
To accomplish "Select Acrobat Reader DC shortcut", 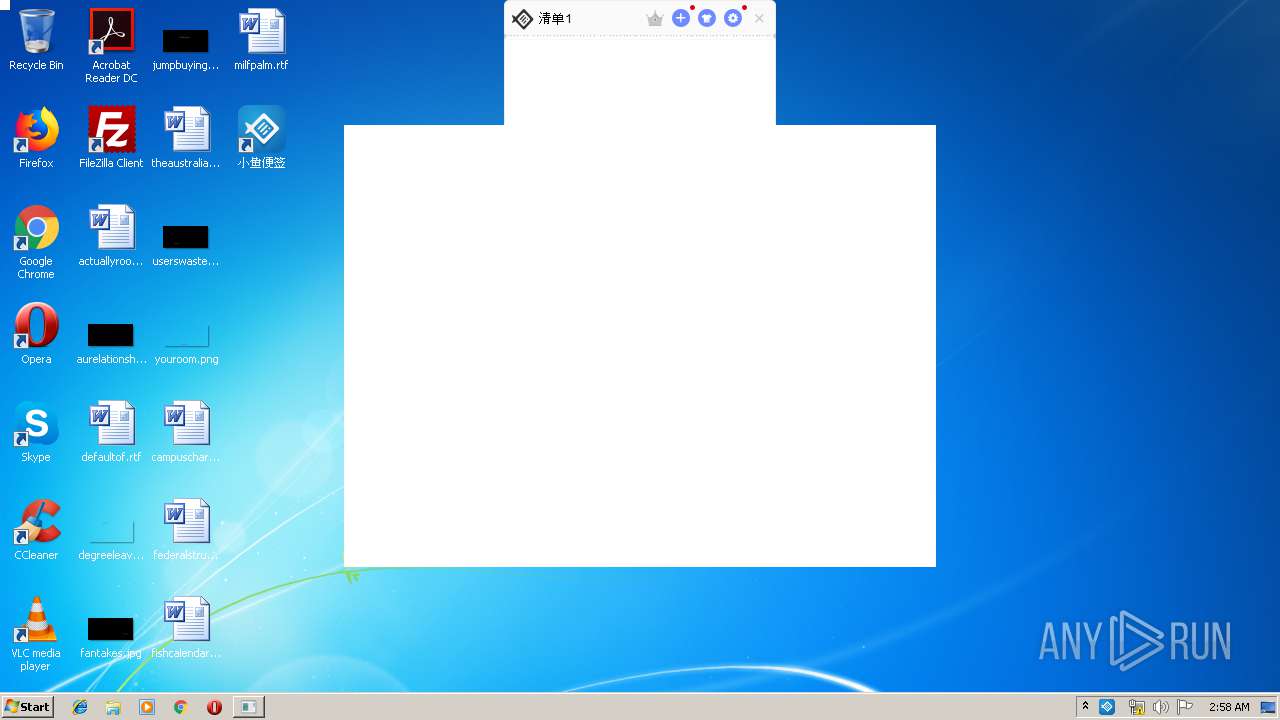I will [x=111, y=45].
